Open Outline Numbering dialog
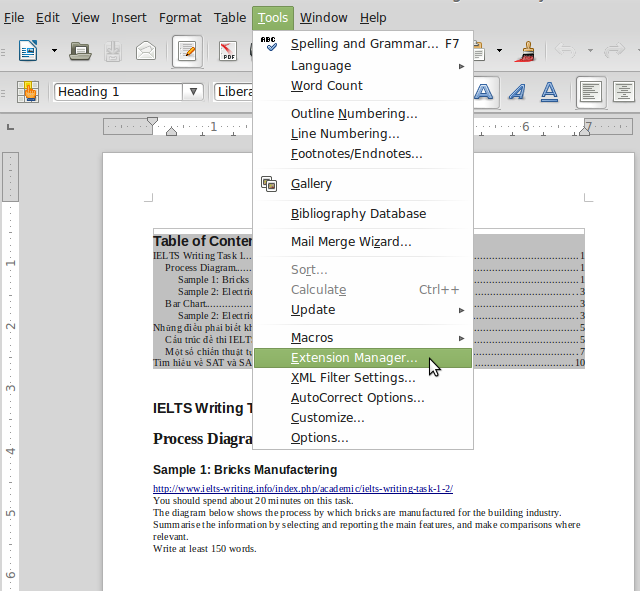 coord(363,113)
